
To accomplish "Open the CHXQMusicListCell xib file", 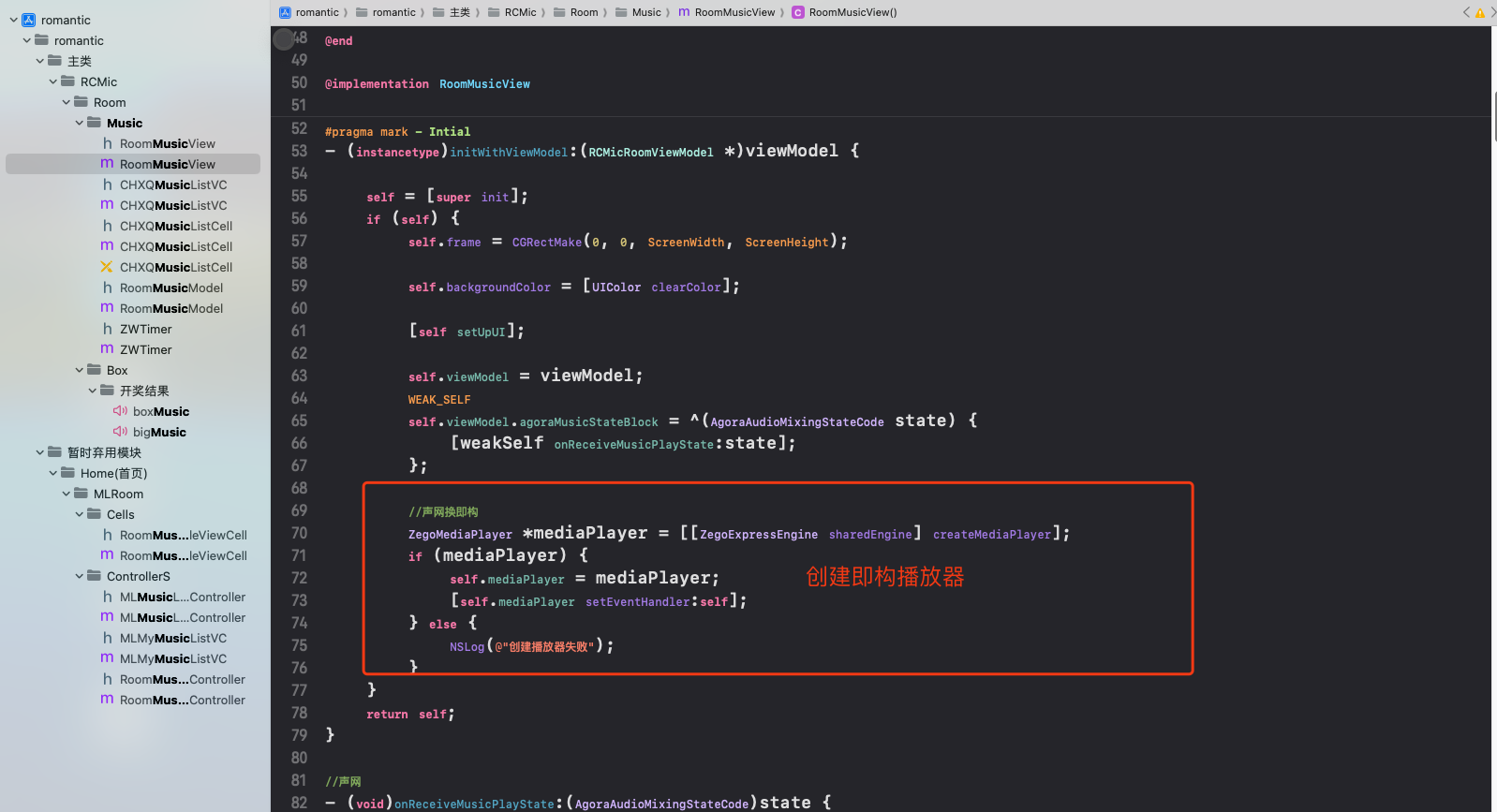I will click(x=175, y=267).
